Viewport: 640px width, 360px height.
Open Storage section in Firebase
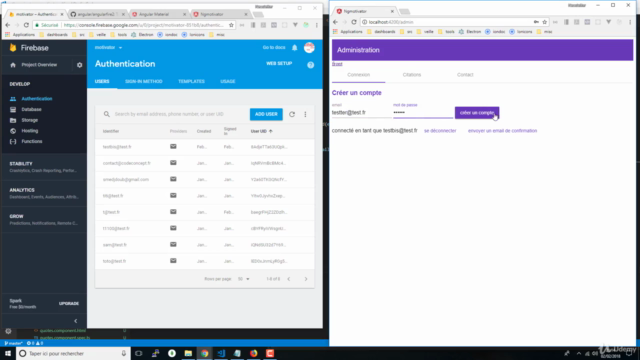[29, 120]
